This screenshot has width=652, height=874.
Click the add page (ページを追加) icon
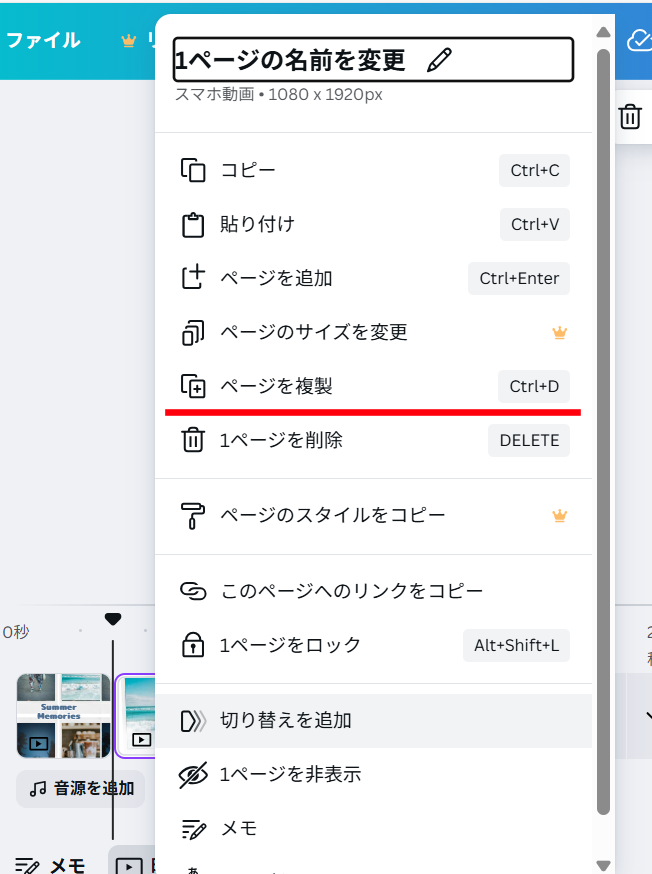click(x=193, y=278)
